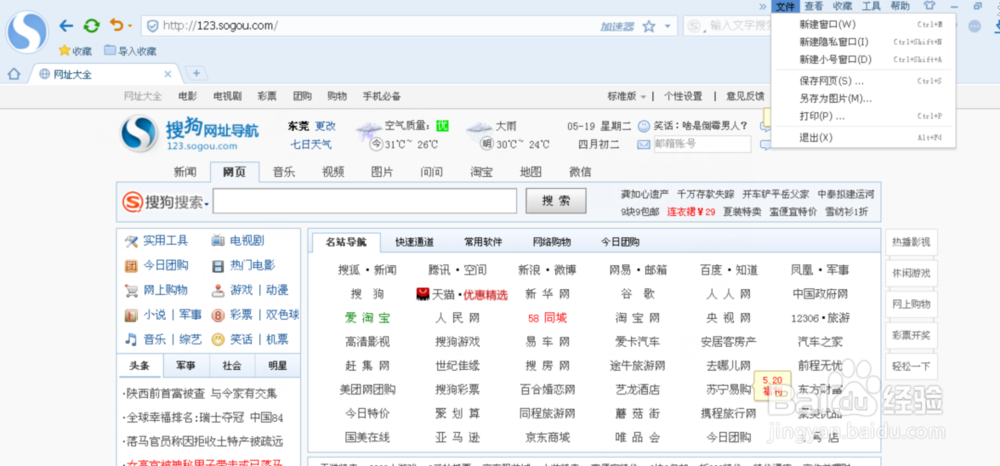Select 退出(X) in the file menu
This screenshot has width=1000, height=466.
[x=864, y=138]
